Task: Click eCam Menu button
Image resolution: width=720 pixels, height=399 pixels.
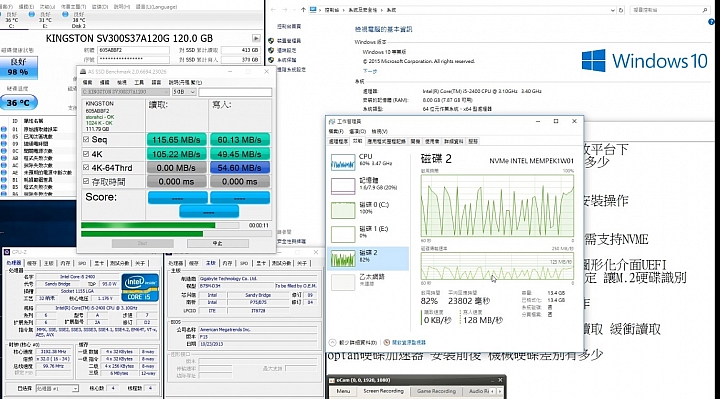Action: (343, 391)
